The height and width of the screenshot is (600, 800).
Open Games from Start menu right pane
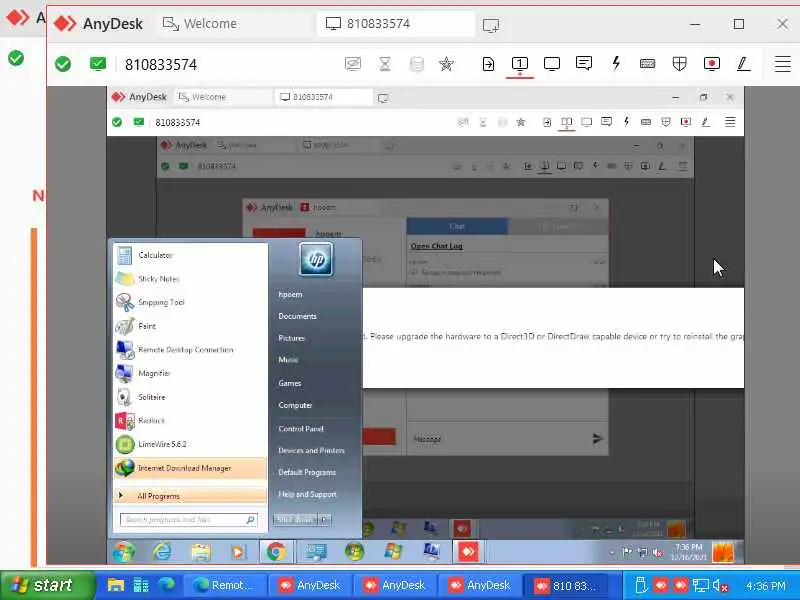point(290,383)
